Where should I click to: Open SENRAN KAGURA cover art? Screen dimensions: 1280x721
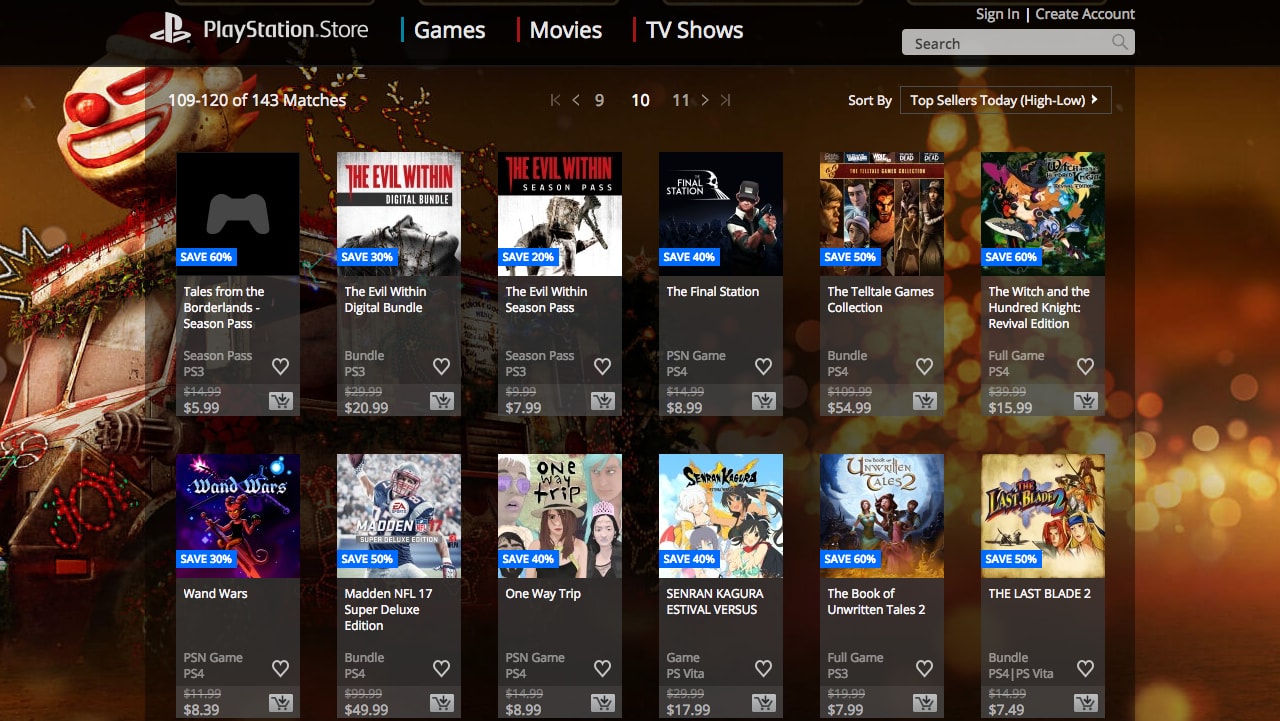pyautogui.click(x=721, y=516)
